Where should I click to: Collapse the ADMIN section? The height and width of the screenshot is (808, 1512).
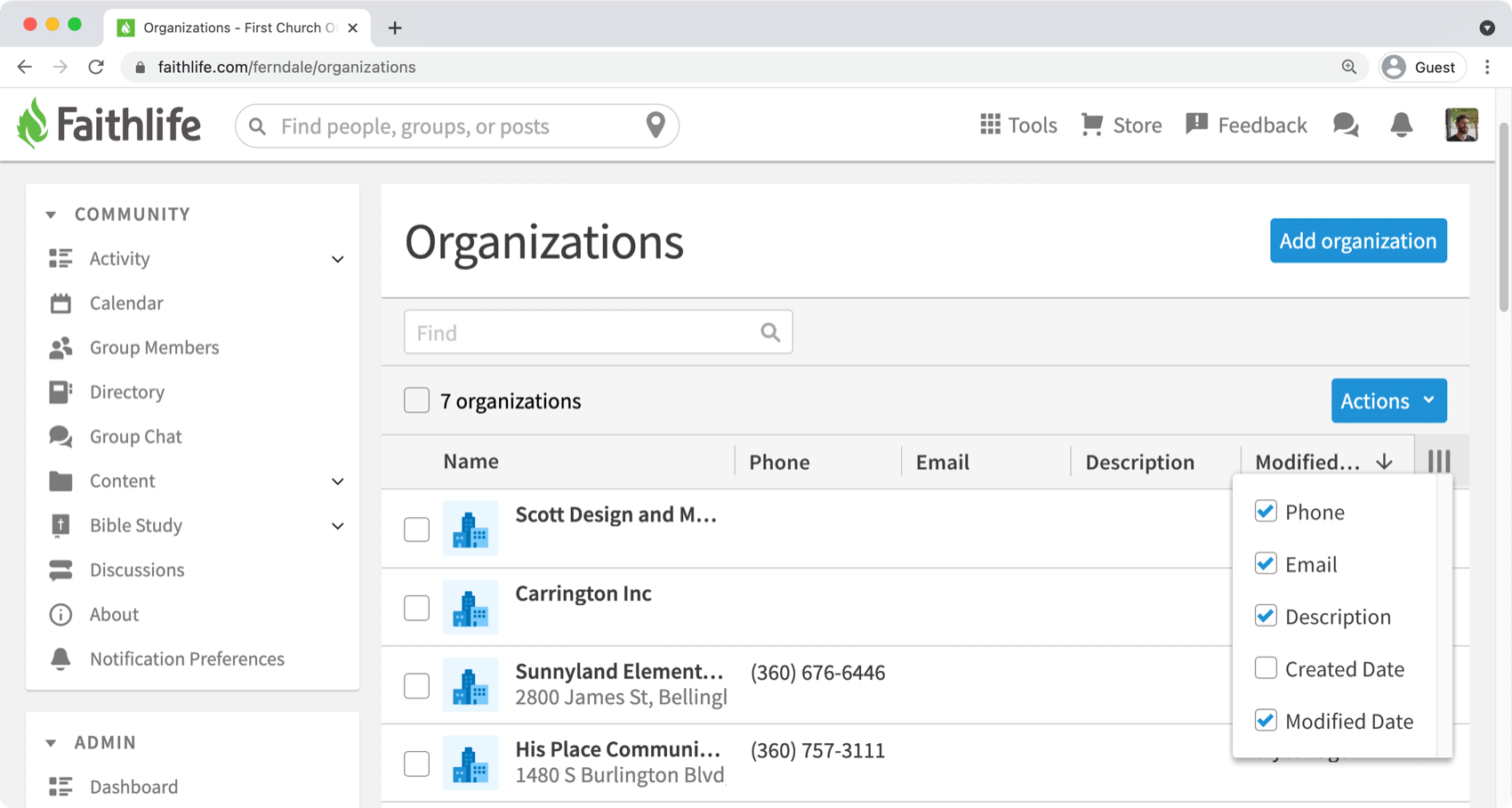(51, 743)
